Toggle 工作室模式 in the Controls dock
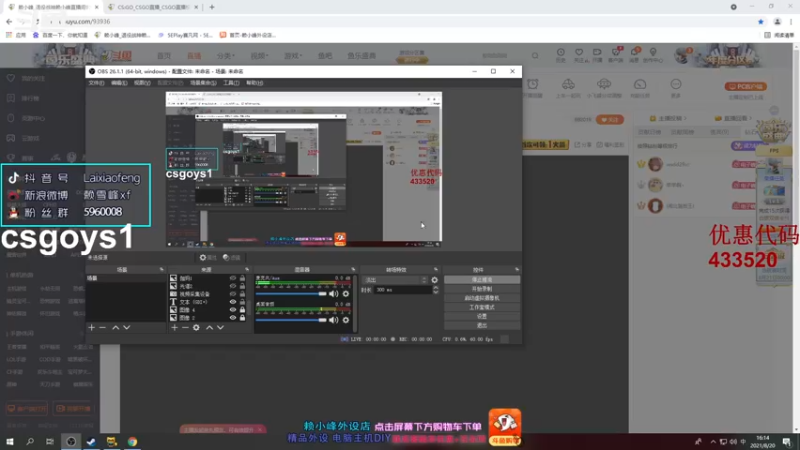This screenshot has width=800, height=450. pyautogui.click(x=482, y=308)
